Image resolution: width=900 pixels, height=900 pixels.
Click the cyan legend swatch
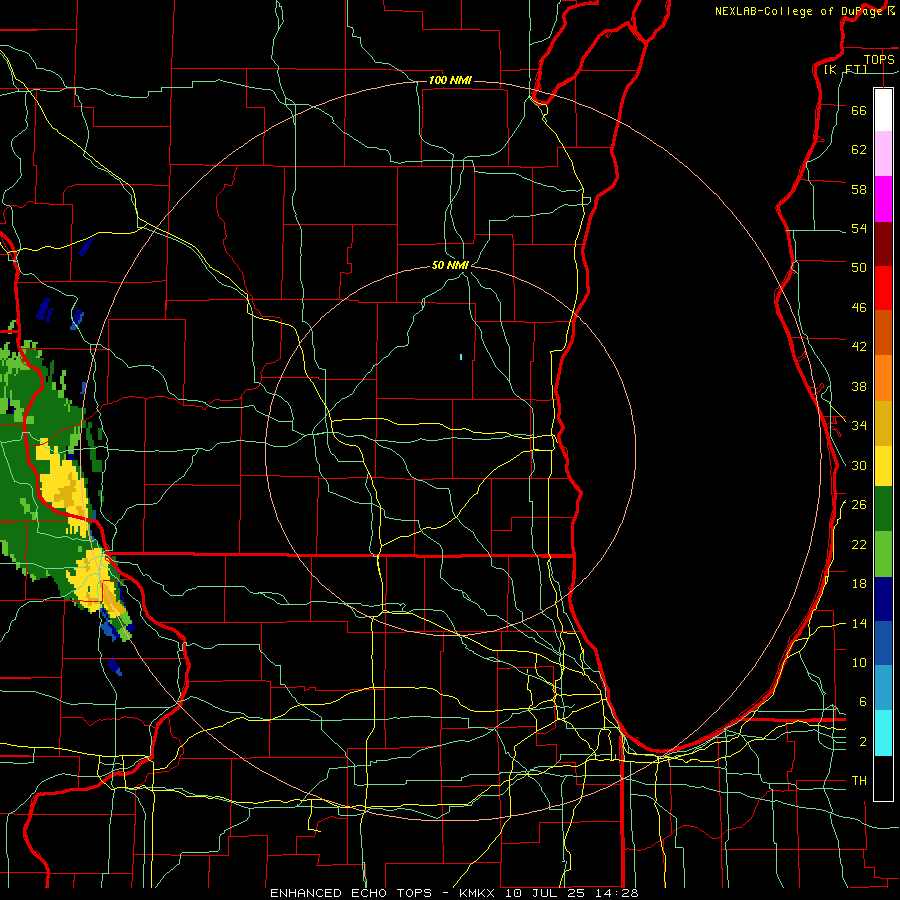pyautogui.click(x=883, y=733)
